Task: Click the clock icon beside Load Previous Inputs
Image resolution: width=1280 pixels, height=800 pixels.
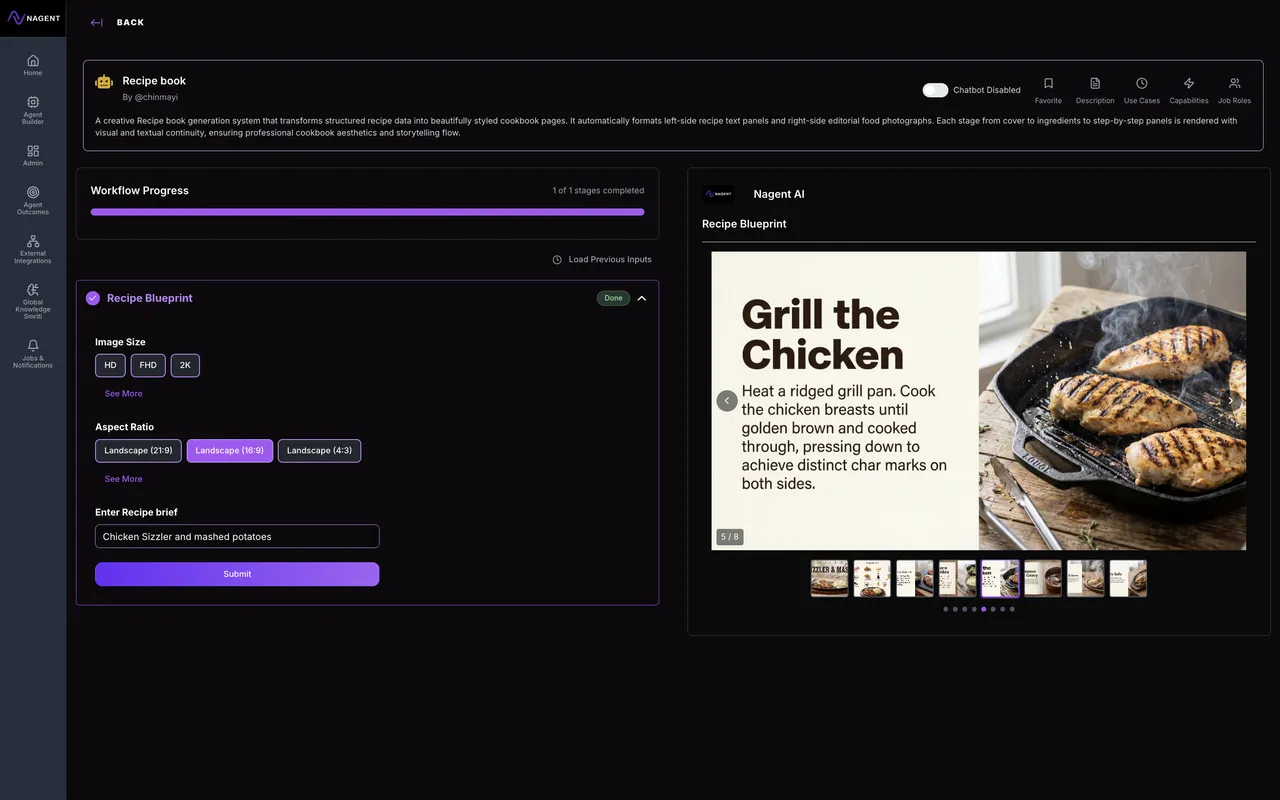Action: [x=557, y=260]
